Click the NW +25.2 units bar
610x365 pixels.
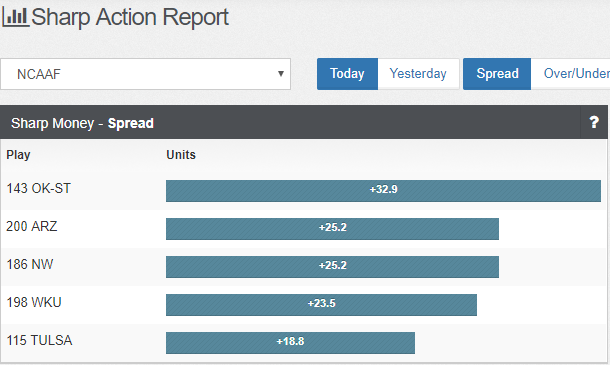[332, 267]
